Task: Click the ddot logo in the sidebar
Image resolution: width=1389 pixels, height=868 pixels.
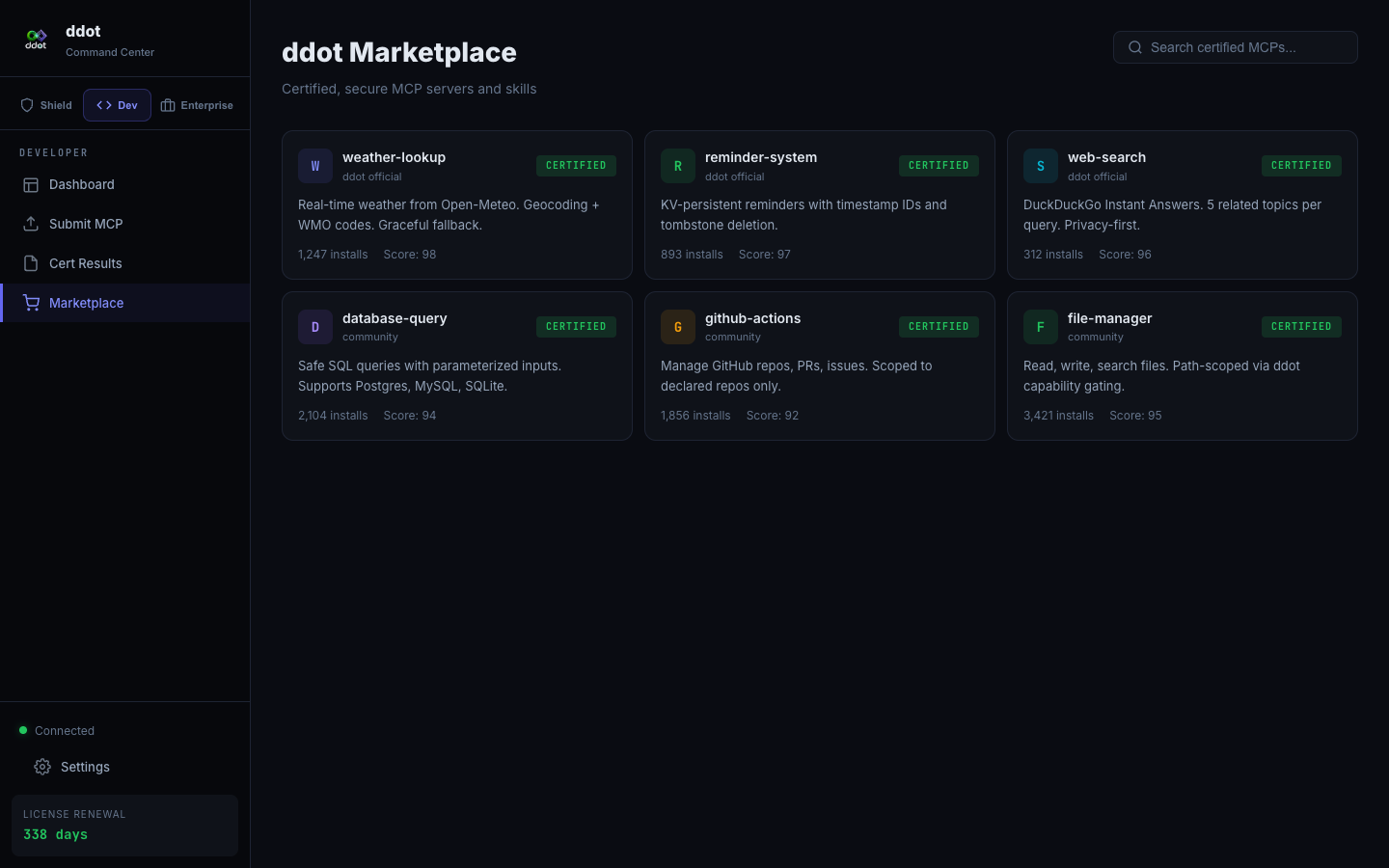Action: (x=36, y=40)
